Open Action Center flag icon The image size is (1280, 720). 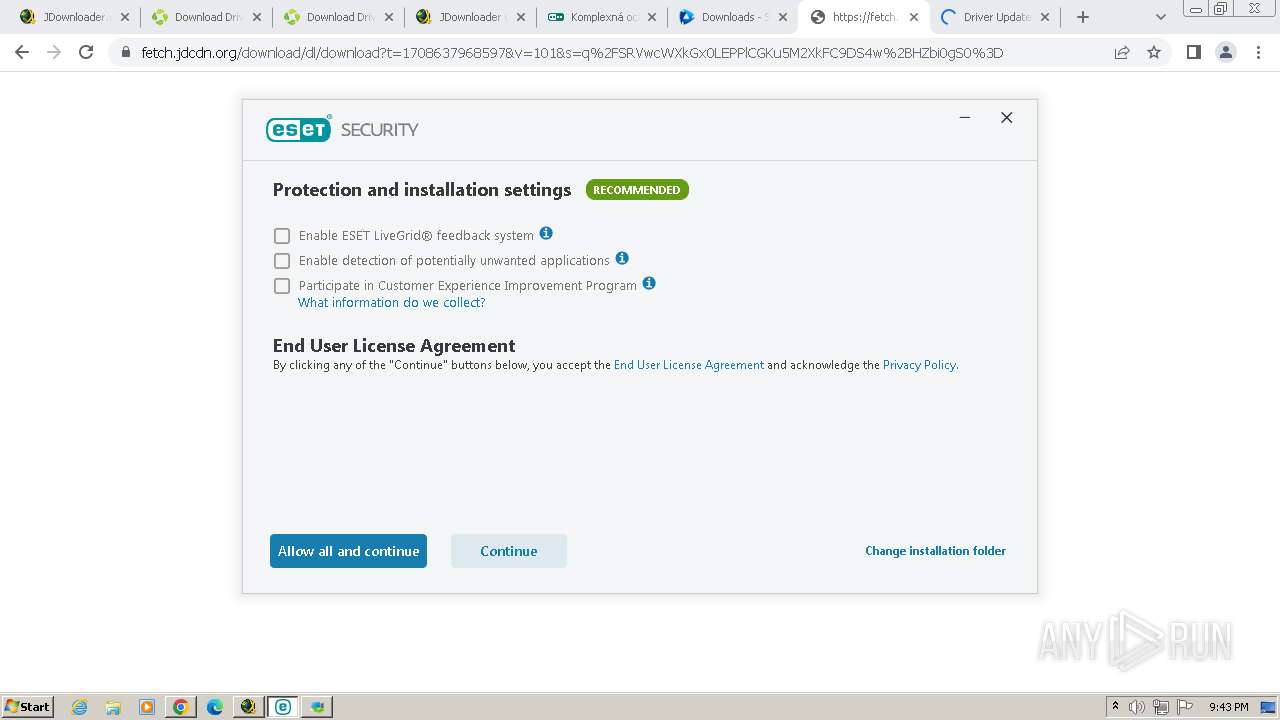[x=1185, y=707]
